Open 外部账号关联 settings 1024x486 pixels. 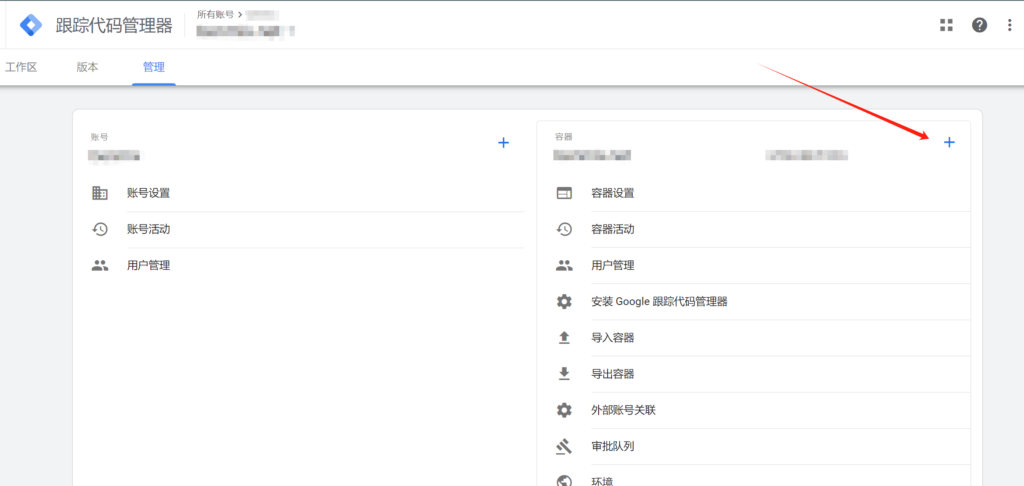point(623,410)
